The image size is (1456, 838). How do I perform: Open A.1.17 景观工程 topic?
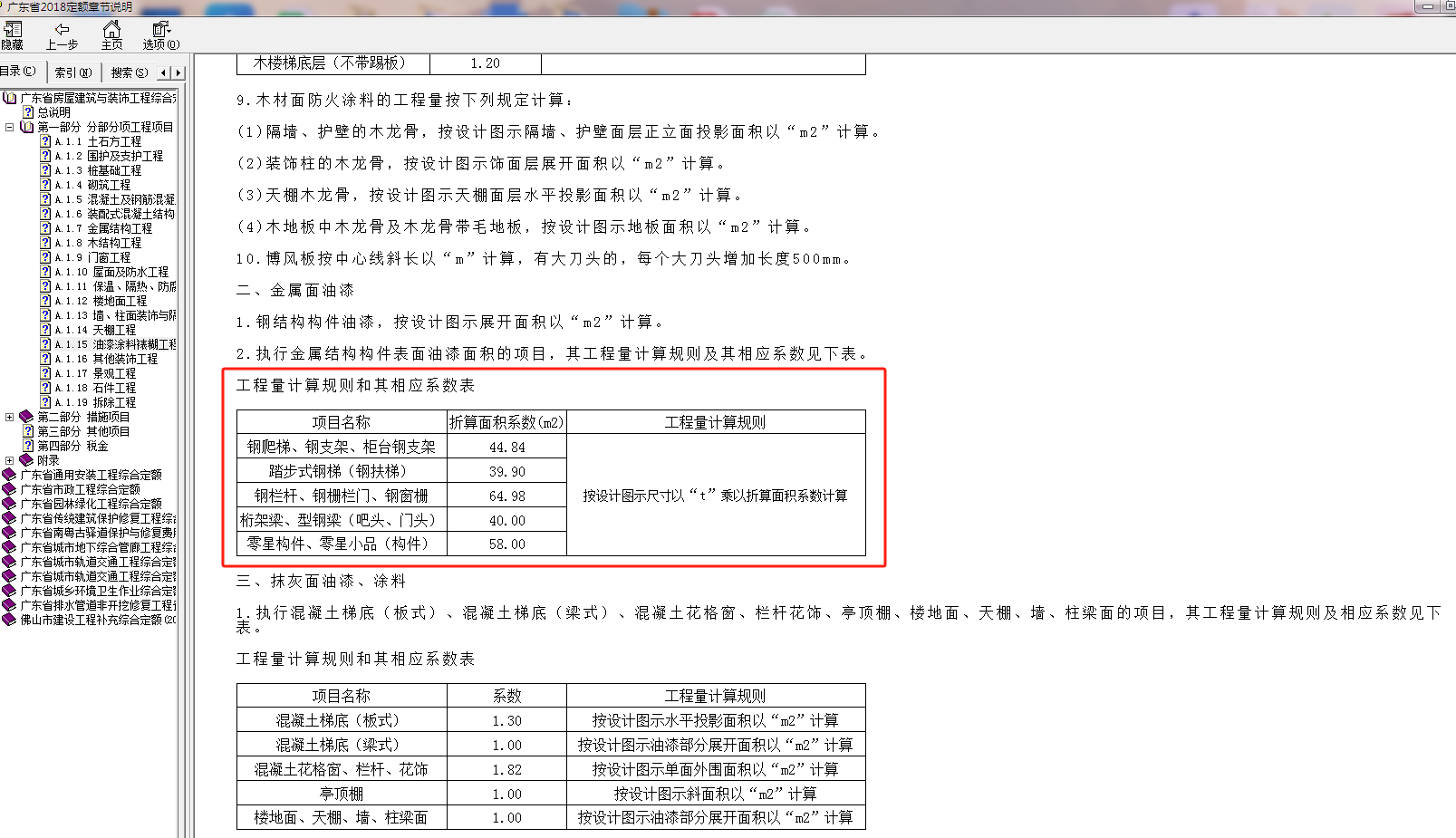click(x=95, y=373)
